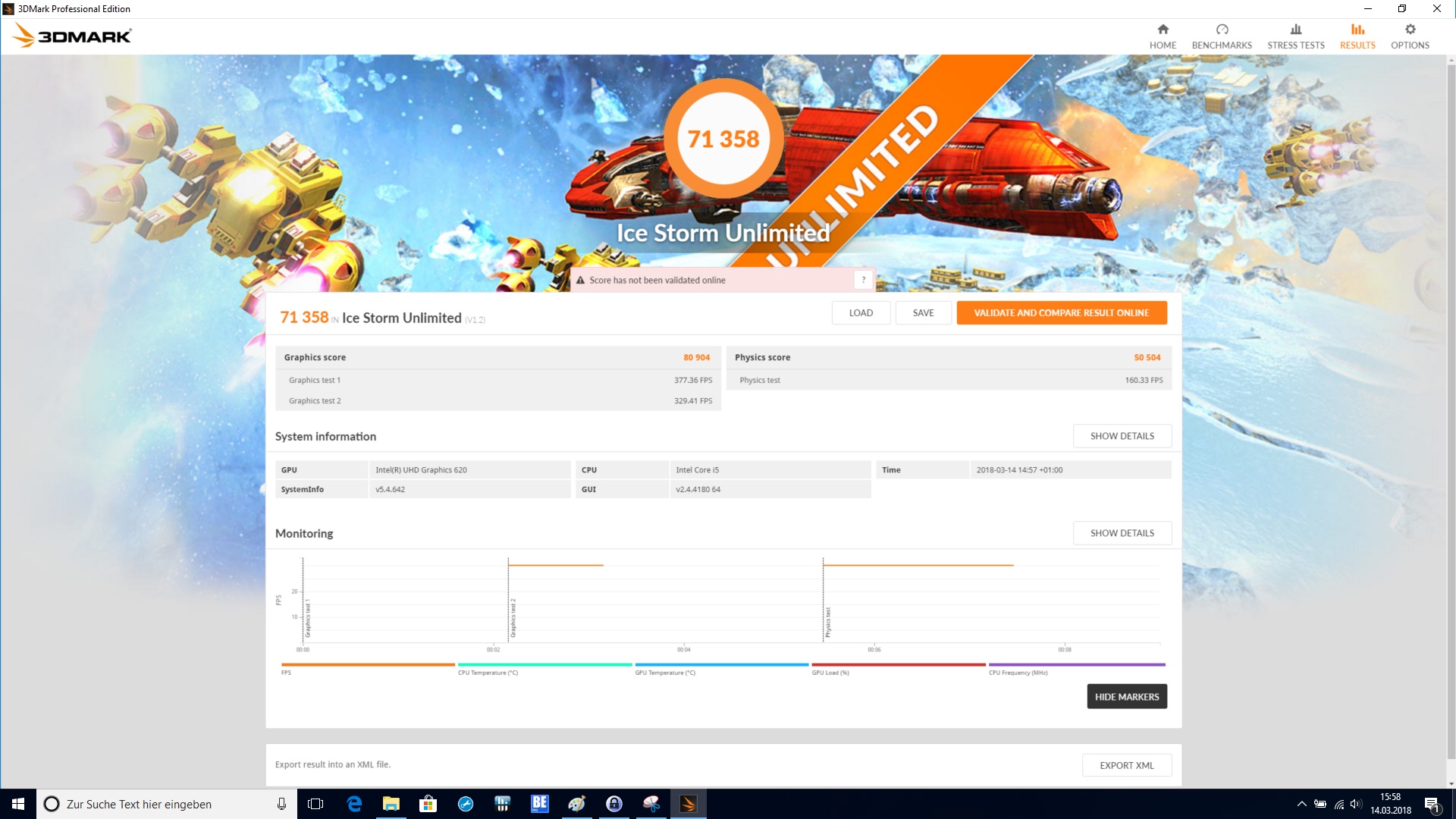Open the STRESS TESTS section

tap(1296, 36)
